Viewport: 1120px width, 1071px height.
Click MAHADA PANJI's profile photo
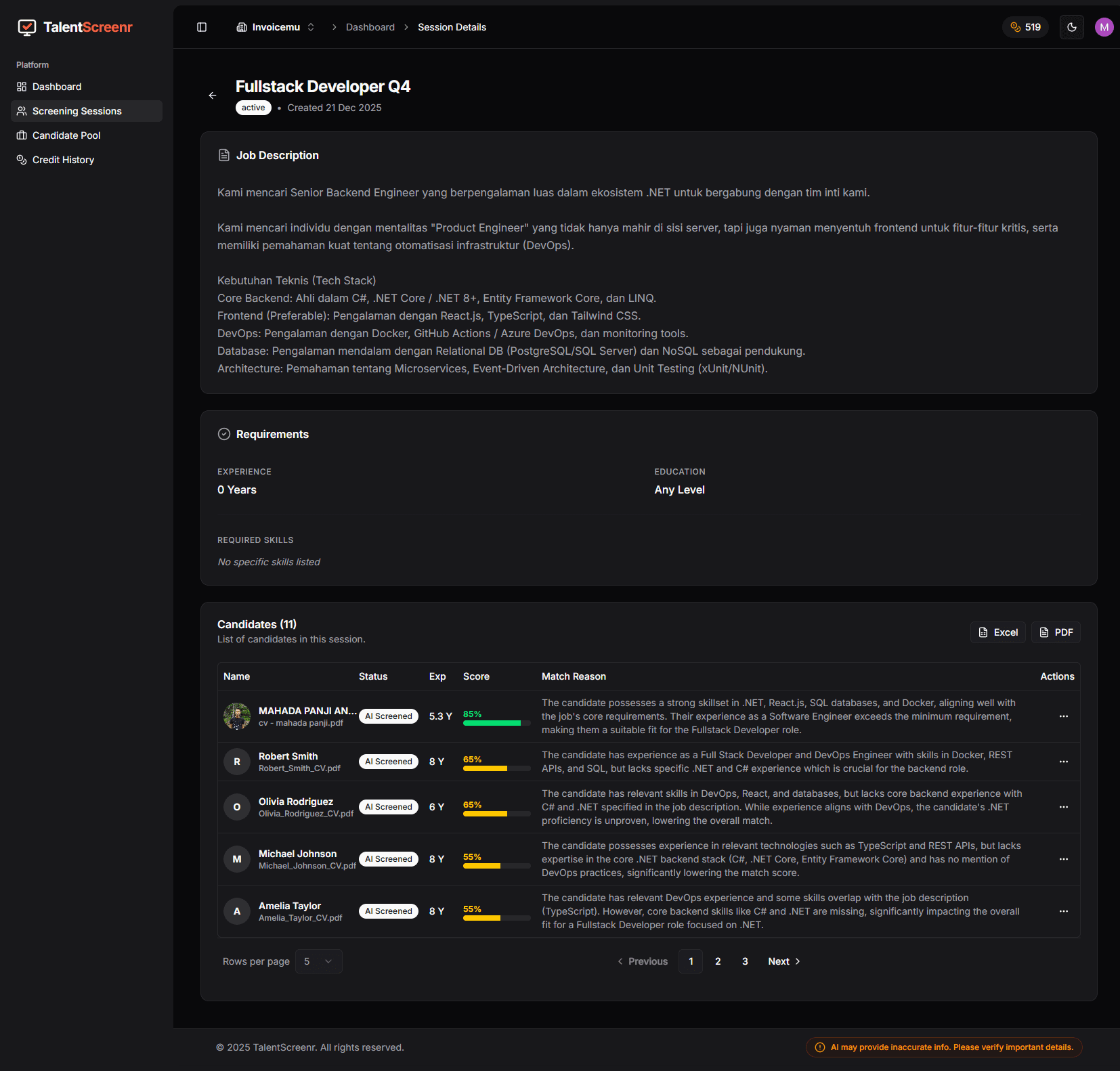[236, 716]
